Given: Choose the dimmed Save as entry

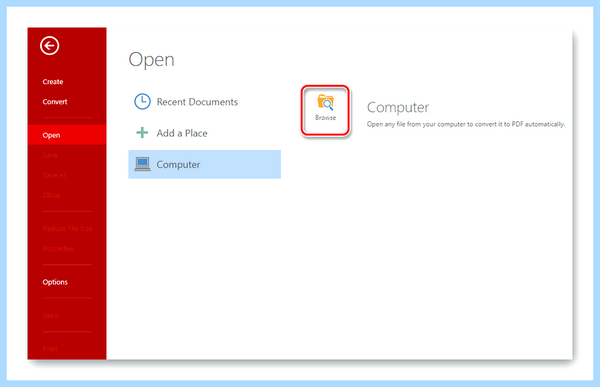Looking at the screenshot, I should (54, 175).
